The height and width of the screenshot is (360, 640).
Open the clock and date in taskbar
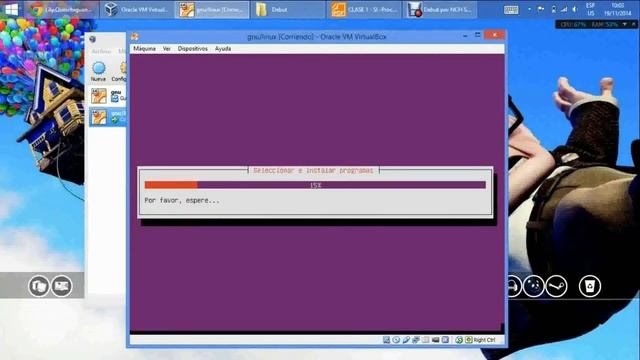click(x=618, y=9)
